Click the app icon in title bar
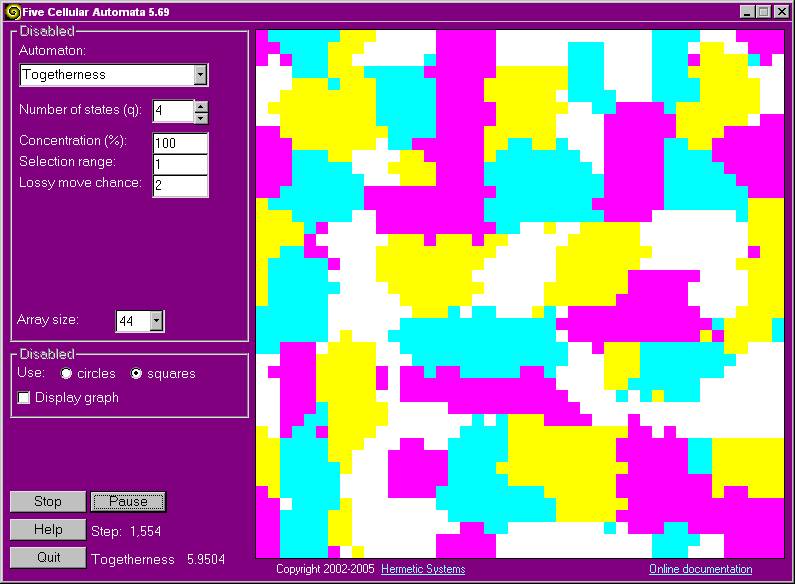The image size is (795, 584). pos(13,12)
